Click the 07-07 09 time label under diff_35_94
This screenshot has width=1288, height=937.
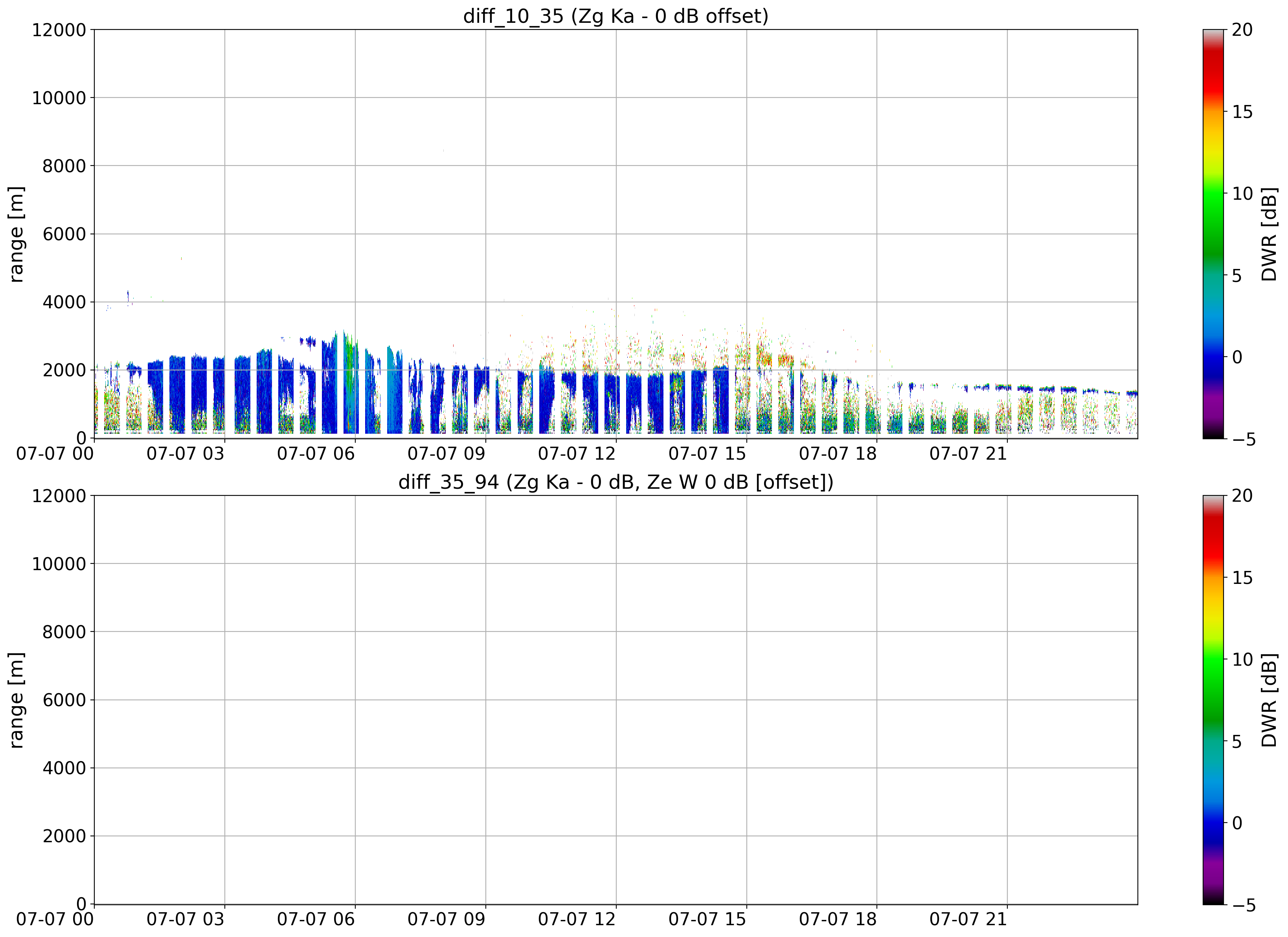[x=447, y=920]
